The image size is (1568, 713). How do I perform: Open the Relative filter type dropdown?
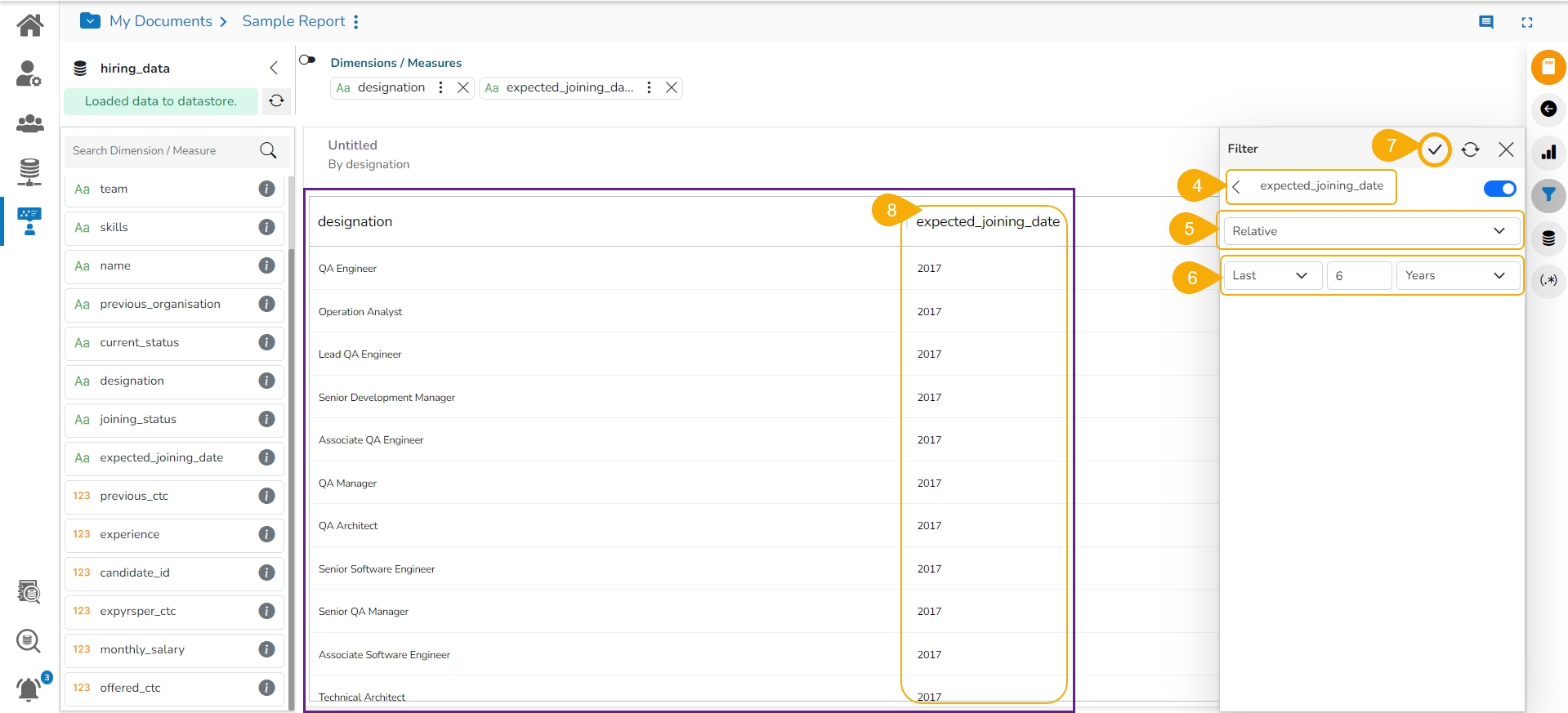[1370, 231]
